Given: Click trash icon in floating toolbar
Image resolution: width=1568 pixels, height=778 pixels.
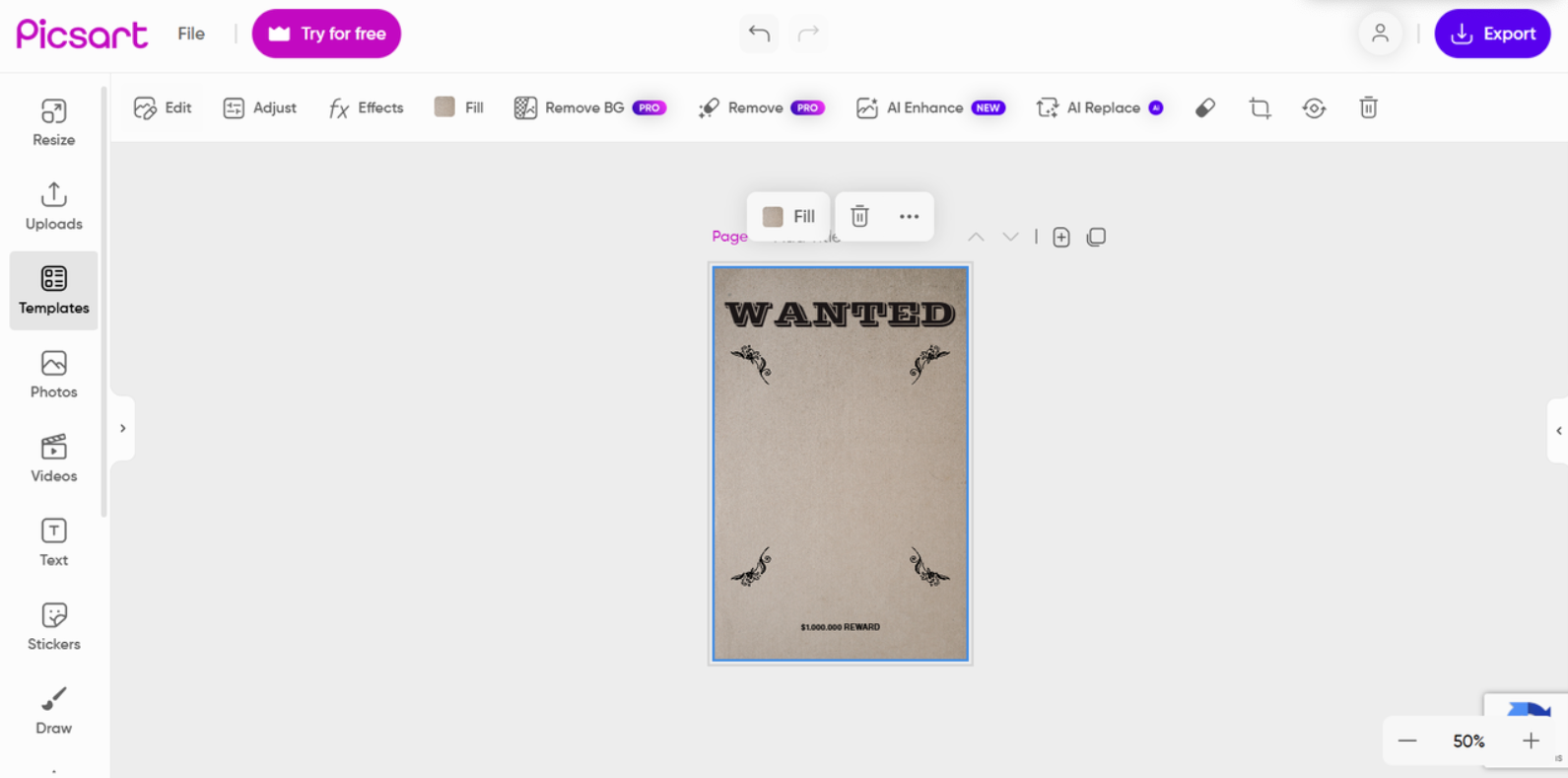Looking at the screenshot, I should point(859,216).
